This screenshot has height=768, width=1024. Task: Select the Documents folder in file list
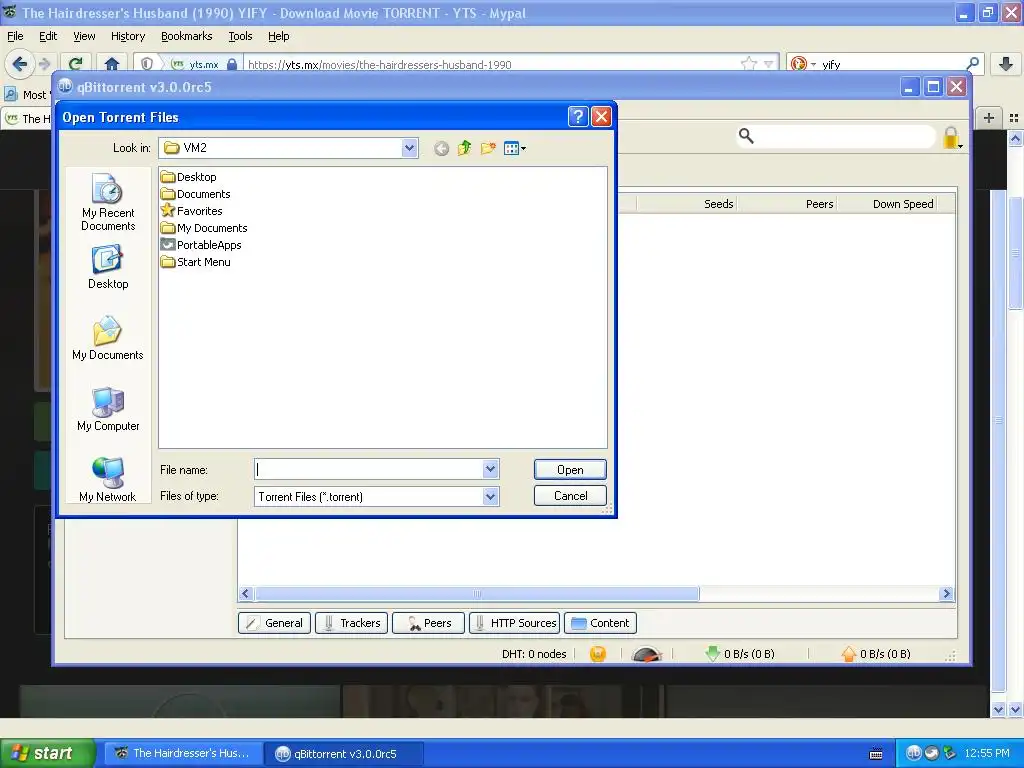click(195, 194)
